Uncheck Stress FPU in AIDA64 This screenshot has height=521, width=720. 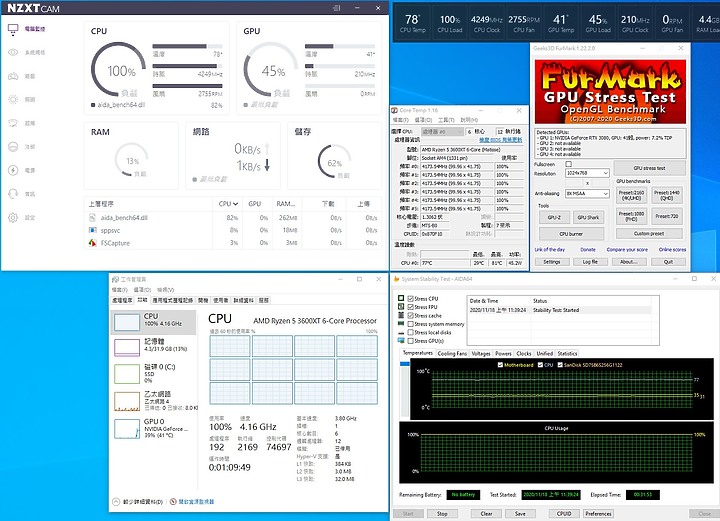pos(411,307)
